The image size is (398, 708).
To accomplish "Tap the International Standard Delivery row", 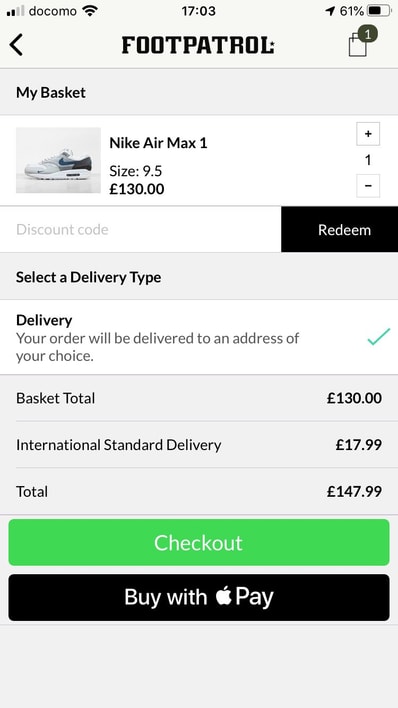I will click(199, 445).
